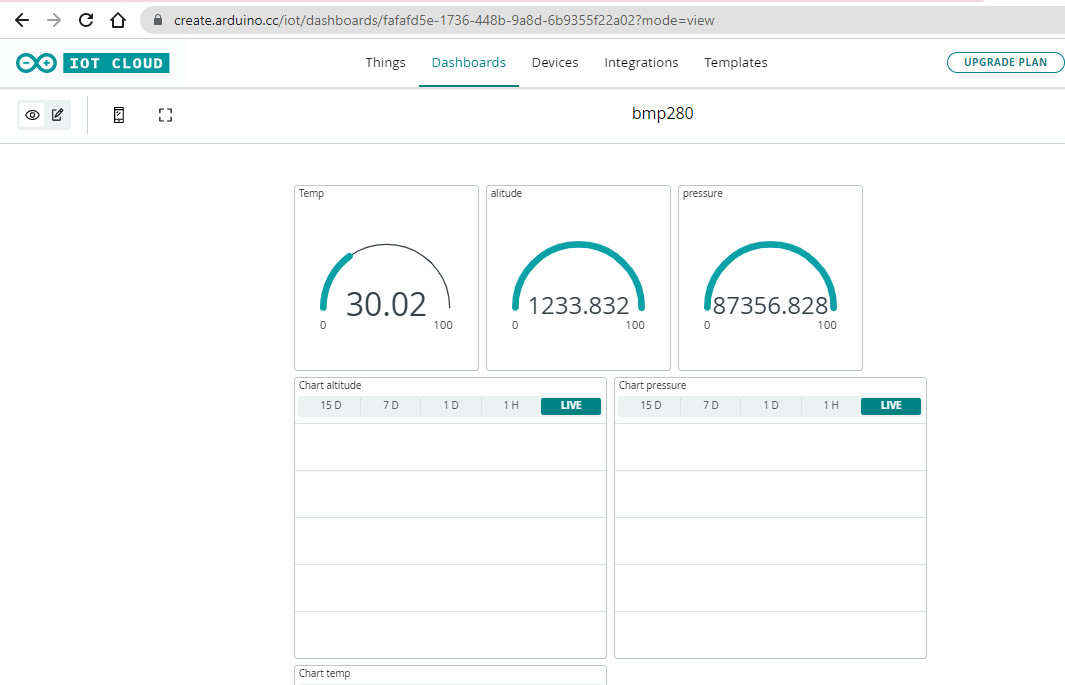
Task: Click the Upgrade Plan button
Action: pyautogui.click(x=1005, y=62)
